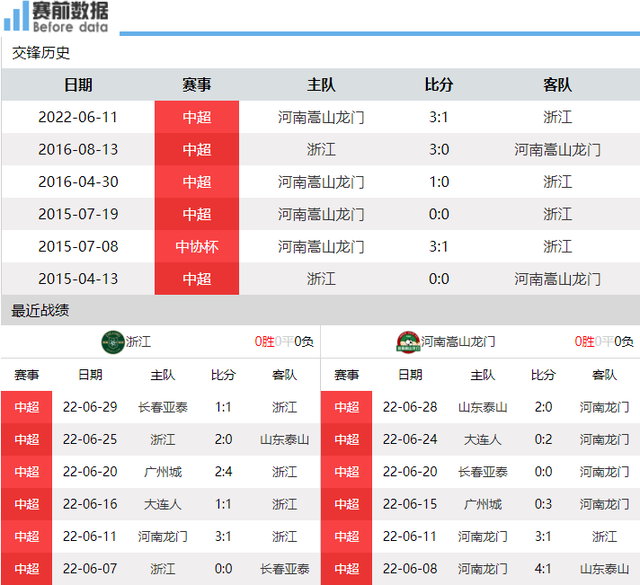Click the 2:4 score on 22-06-20

pos(223,472)
